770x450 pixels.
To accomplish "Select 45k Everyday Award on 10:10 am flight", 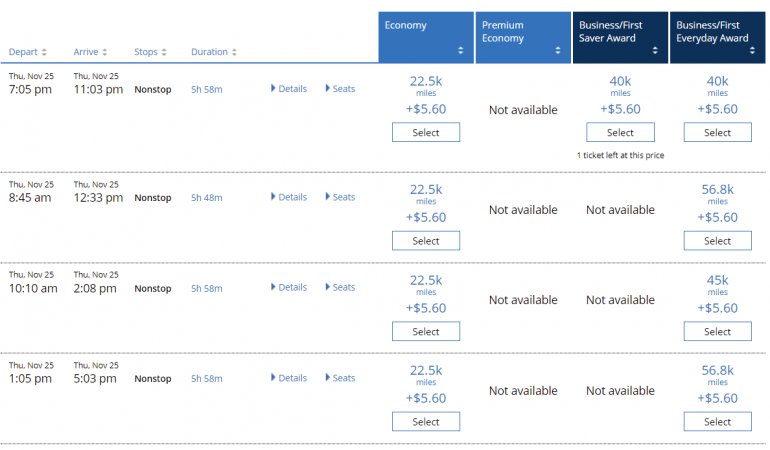I will (717, 332).
